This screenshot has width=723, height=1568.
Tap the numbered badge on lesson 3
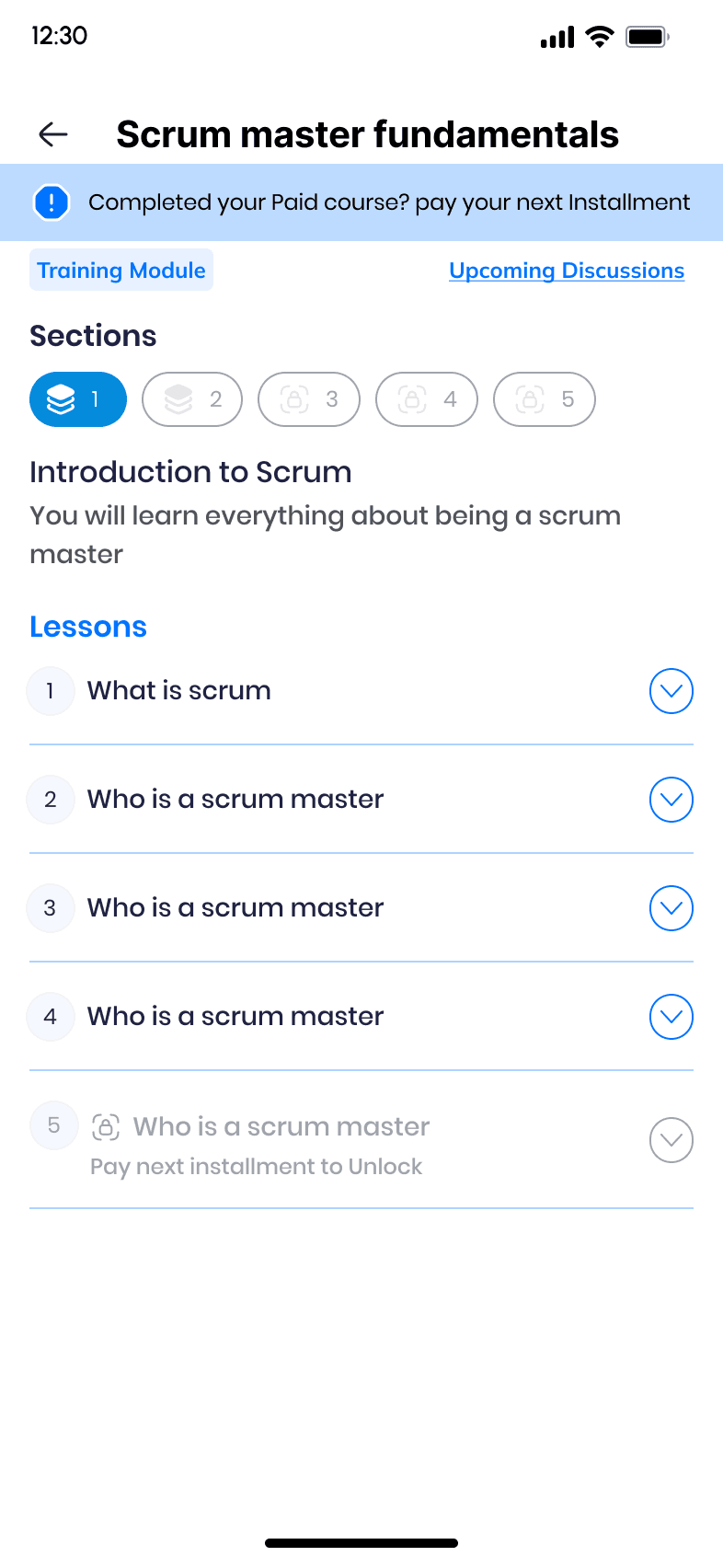[51, 908]
